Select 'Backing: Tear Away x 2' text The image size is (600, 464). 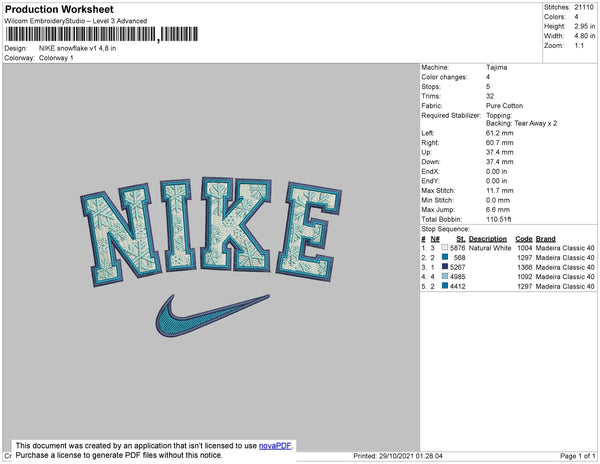pos(522,123)
